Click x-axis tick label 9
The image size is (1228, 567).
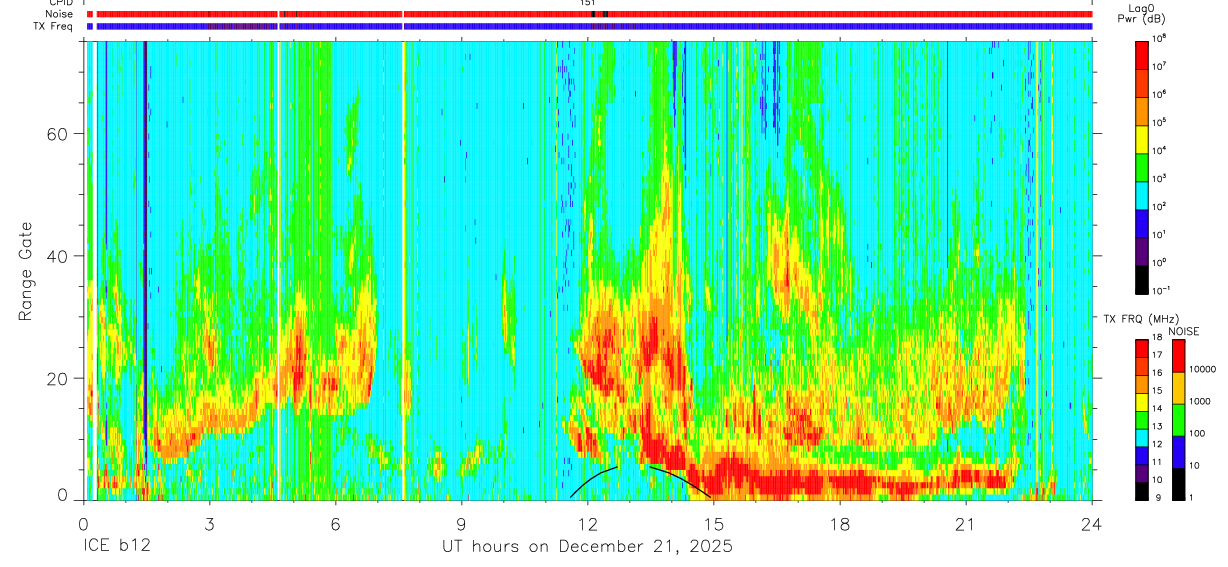(x=461, y=523)
